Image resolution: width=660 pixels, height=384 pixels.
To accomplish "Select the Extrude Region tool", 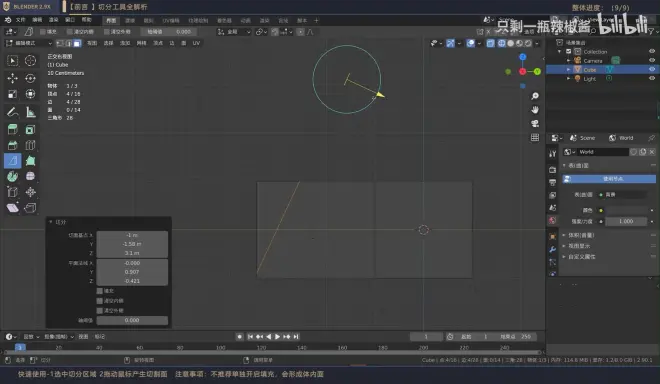I will coord(13,129).
